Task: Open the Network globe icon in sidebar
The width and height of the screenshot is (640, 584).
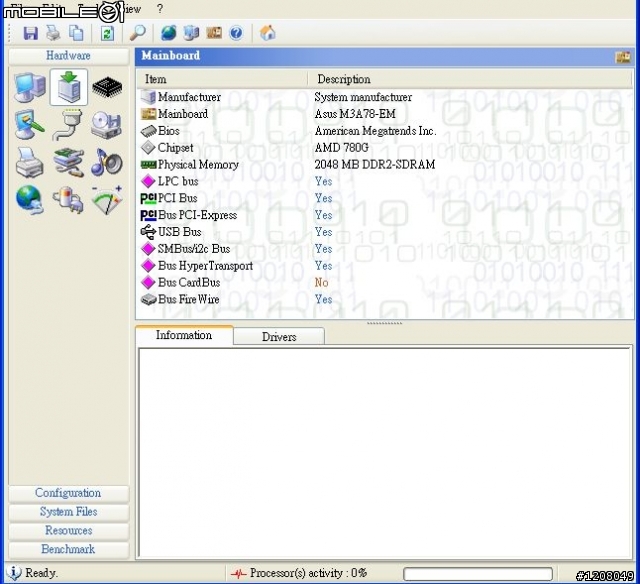Action: tap(30, 200)
